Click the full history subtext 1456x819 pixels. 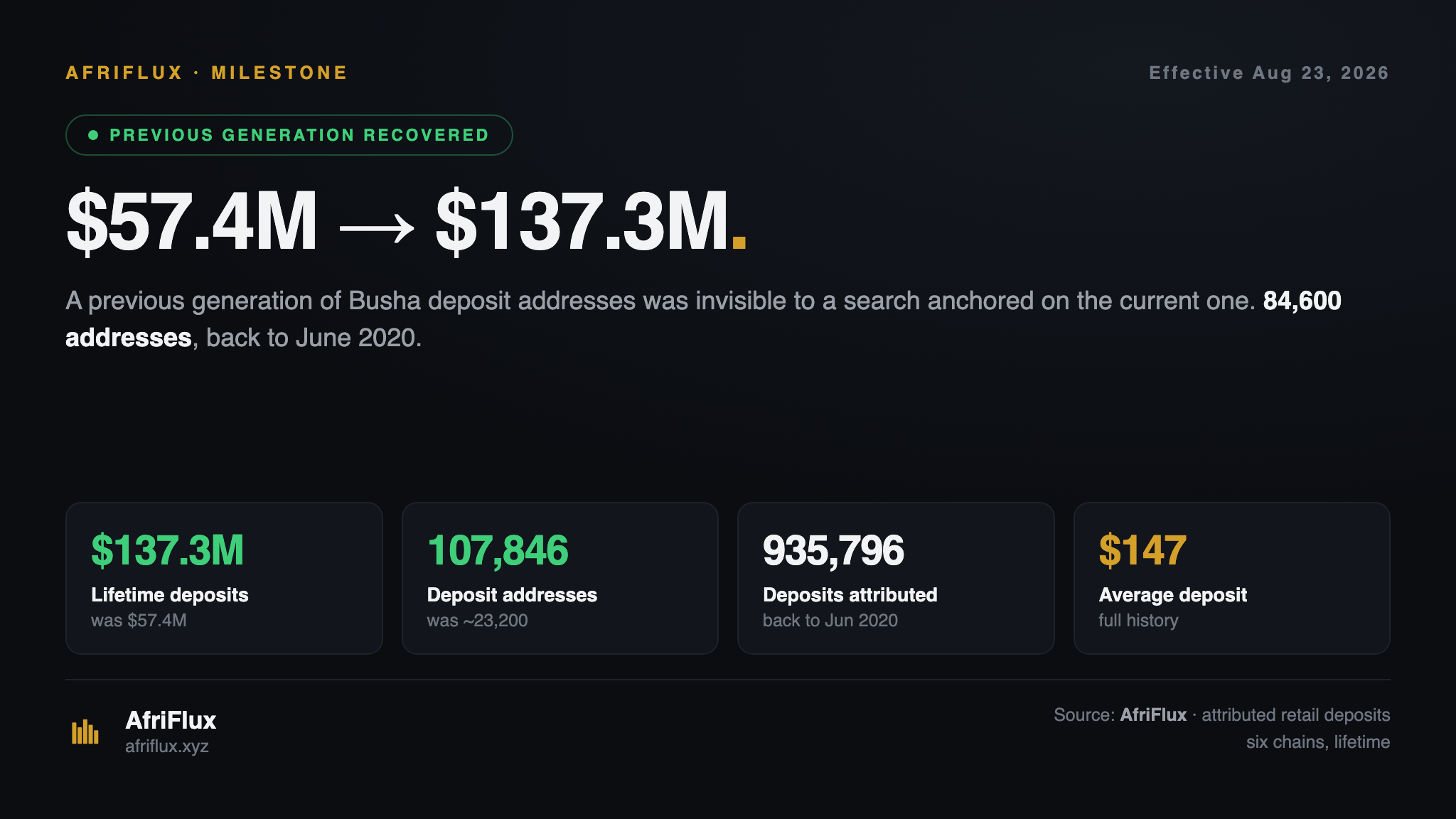(x=1138, y=621)
